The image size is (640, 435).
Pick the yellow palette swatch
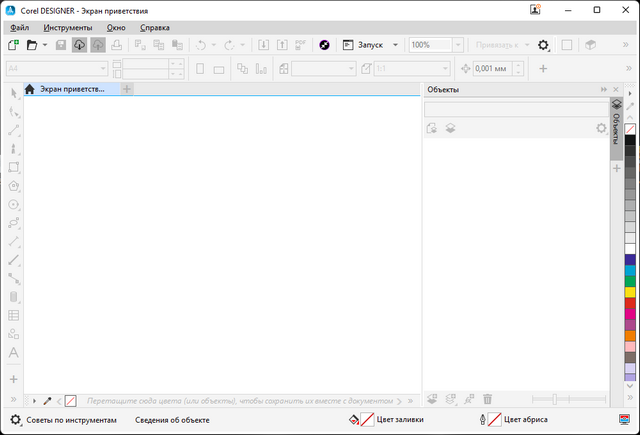tap(630, 292)
